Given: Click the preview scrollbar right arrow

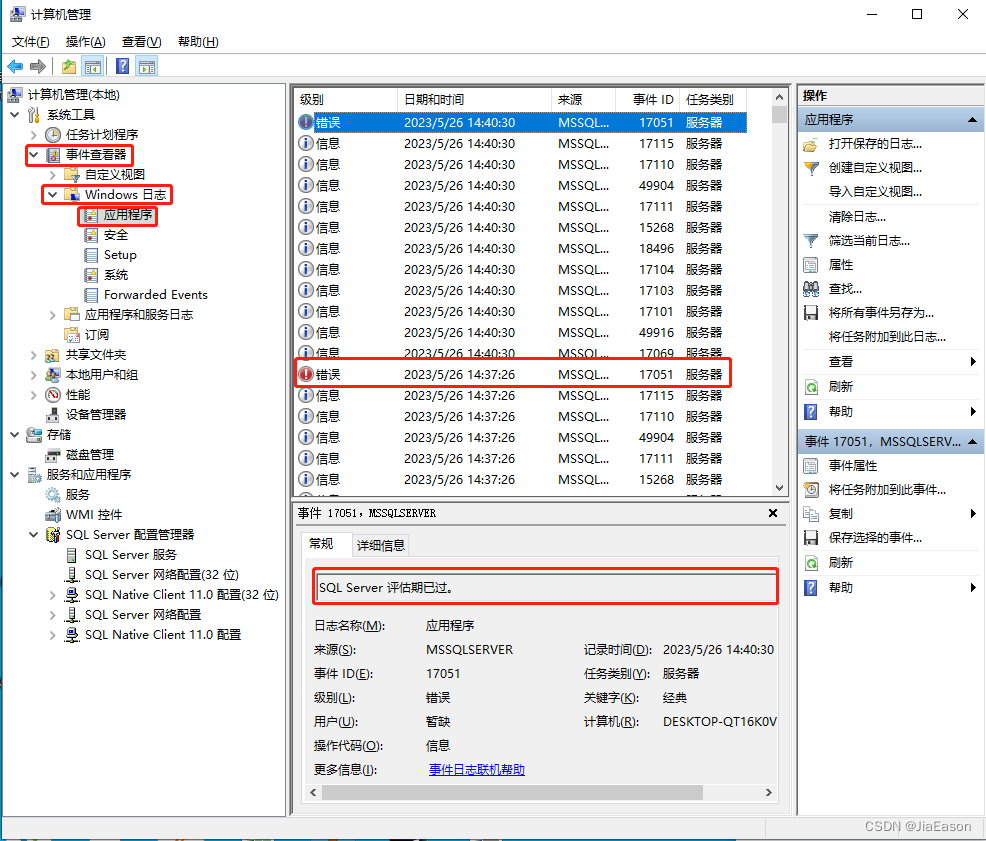Looking at the screenshot, I should [x=768, y=793].
